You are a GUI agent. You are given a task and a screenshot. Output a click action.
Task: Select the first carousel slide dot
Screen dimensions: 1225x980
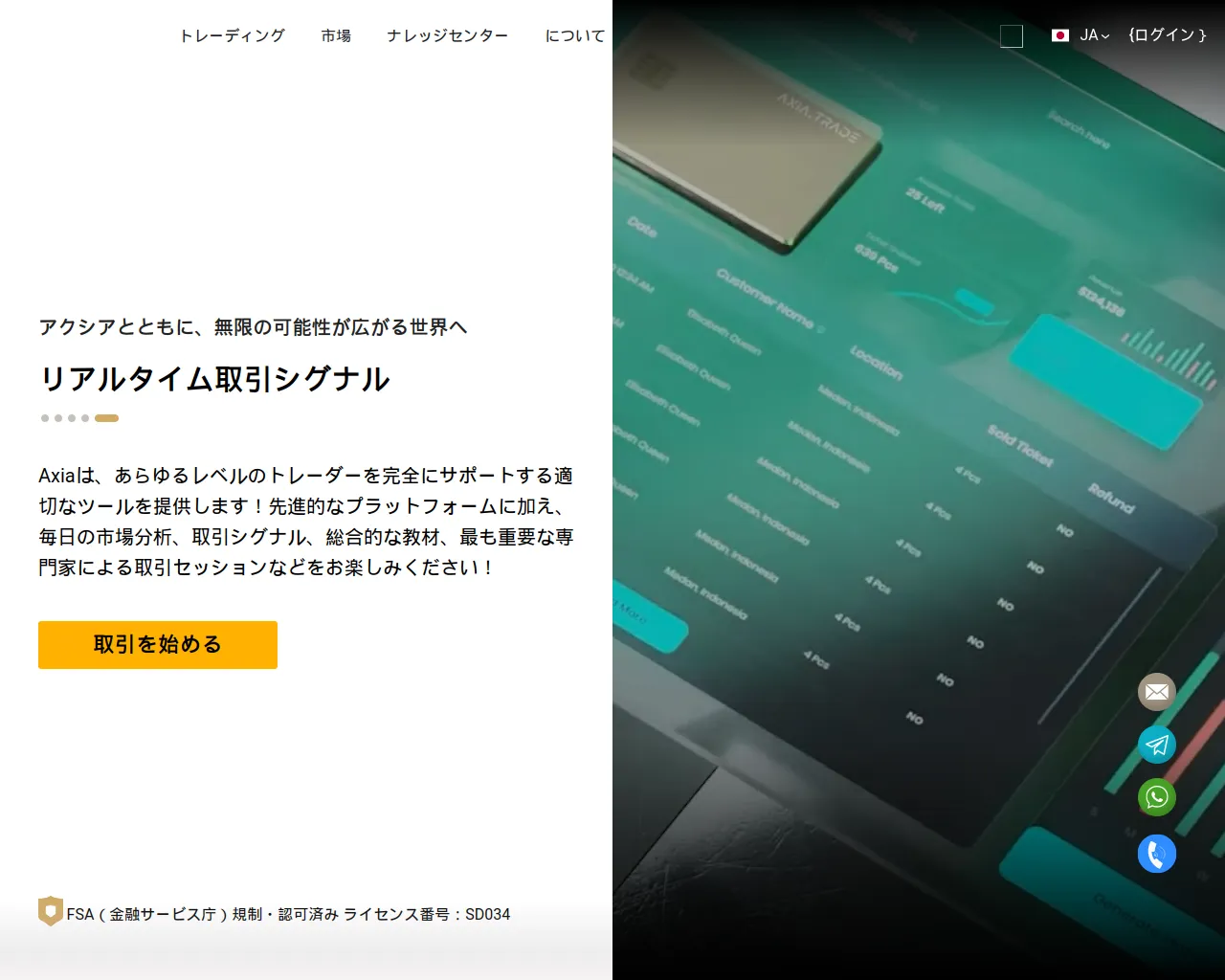click(x=45, y=418)
